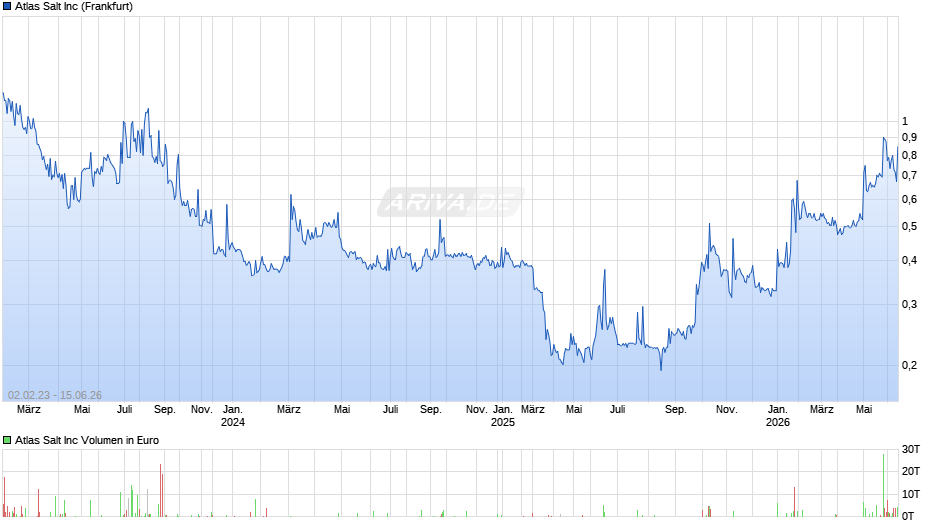Click the green volume legend square
Image resolution: width=940 pixels, height=526 pixels.
7,440
